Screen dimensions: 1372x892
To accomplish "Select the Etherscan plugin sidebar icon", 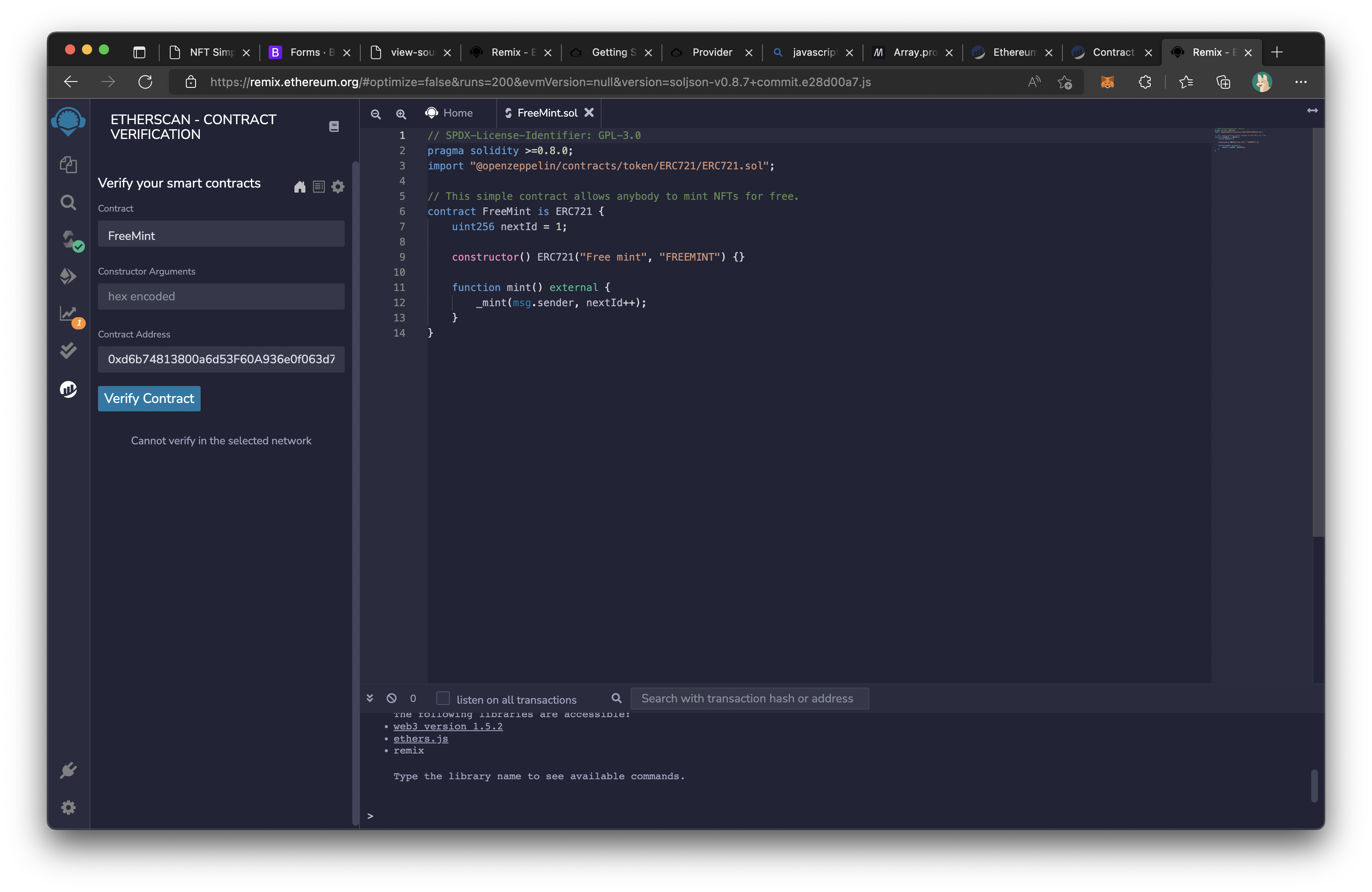I will (x=68, y=389).
